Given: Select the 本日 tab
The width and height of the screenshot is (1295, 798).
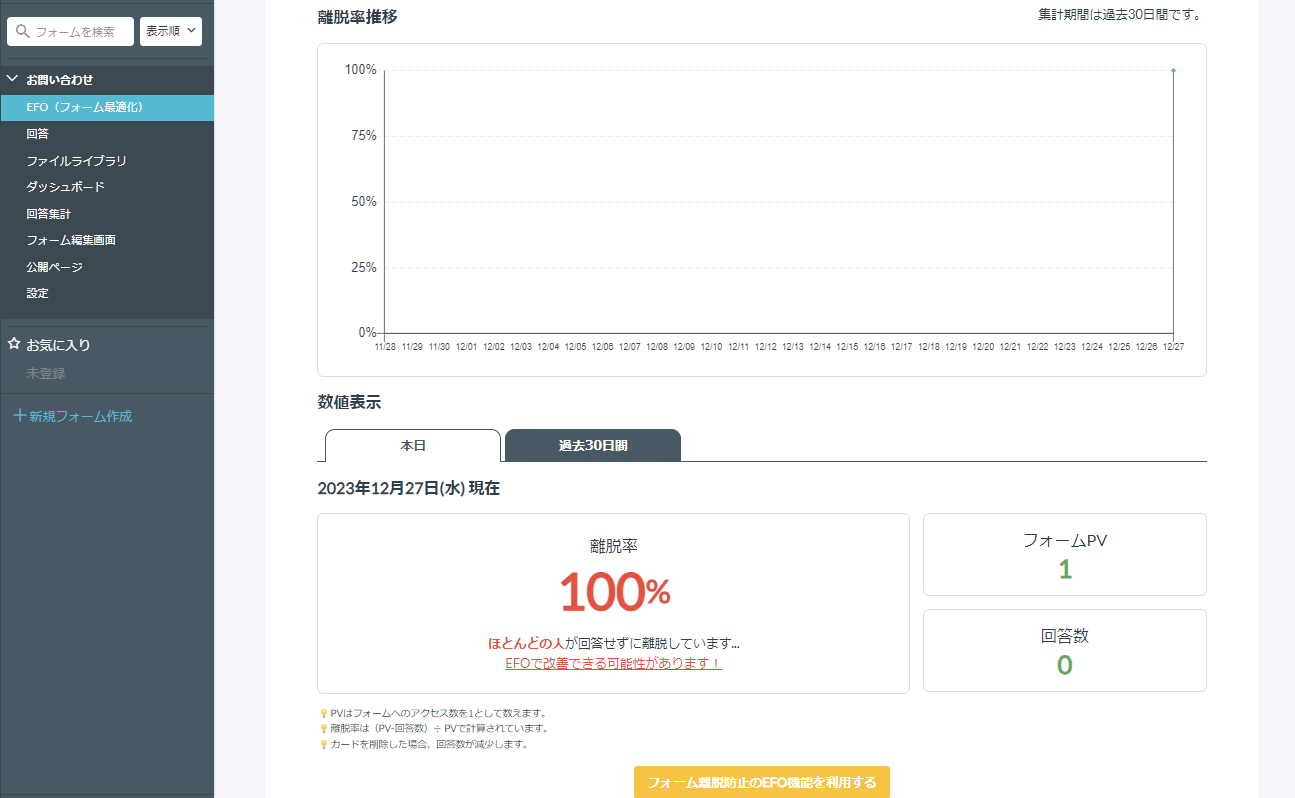Looking at the screenshot, I should 411,444.
